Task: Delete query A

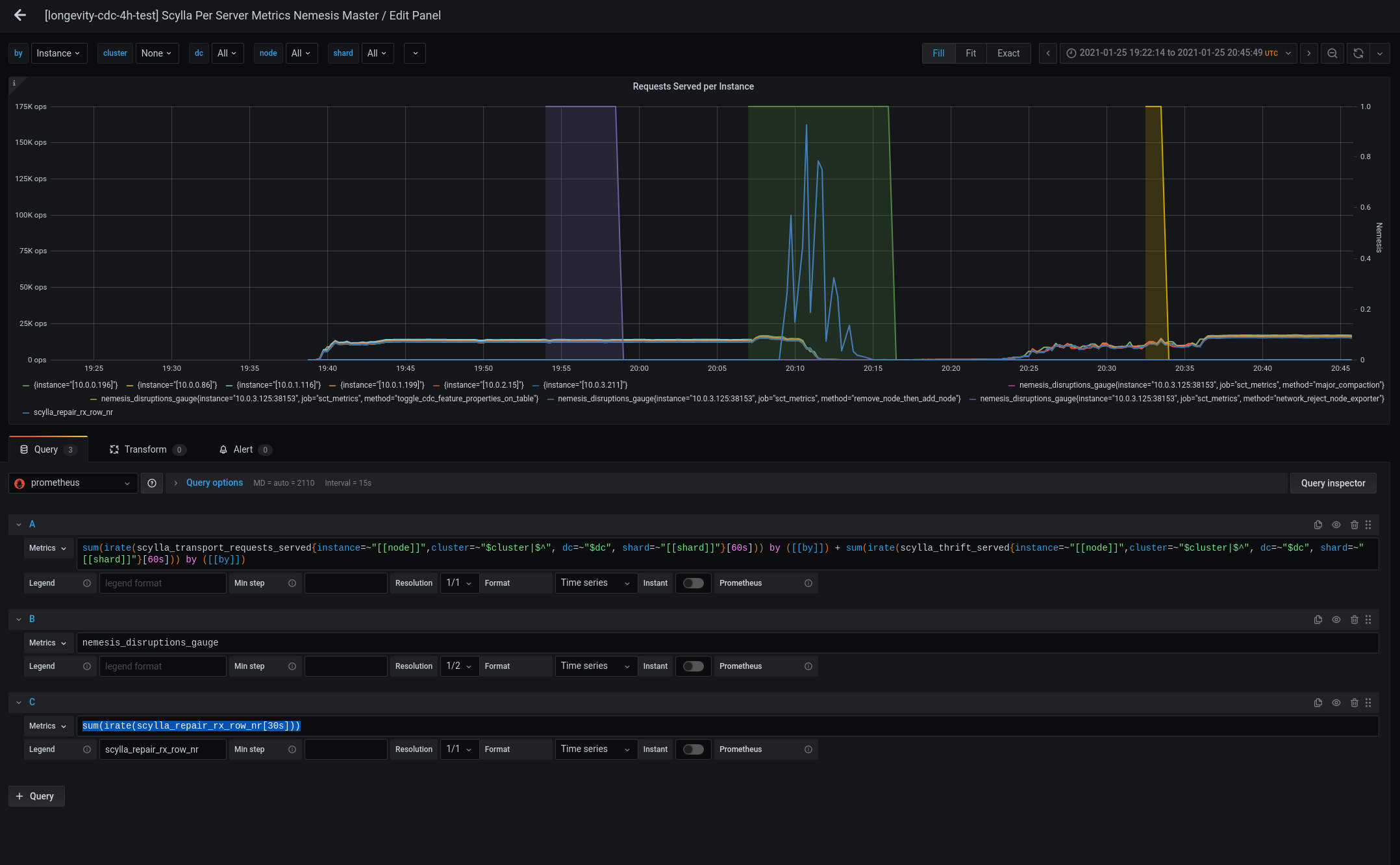Action: 1355,525
